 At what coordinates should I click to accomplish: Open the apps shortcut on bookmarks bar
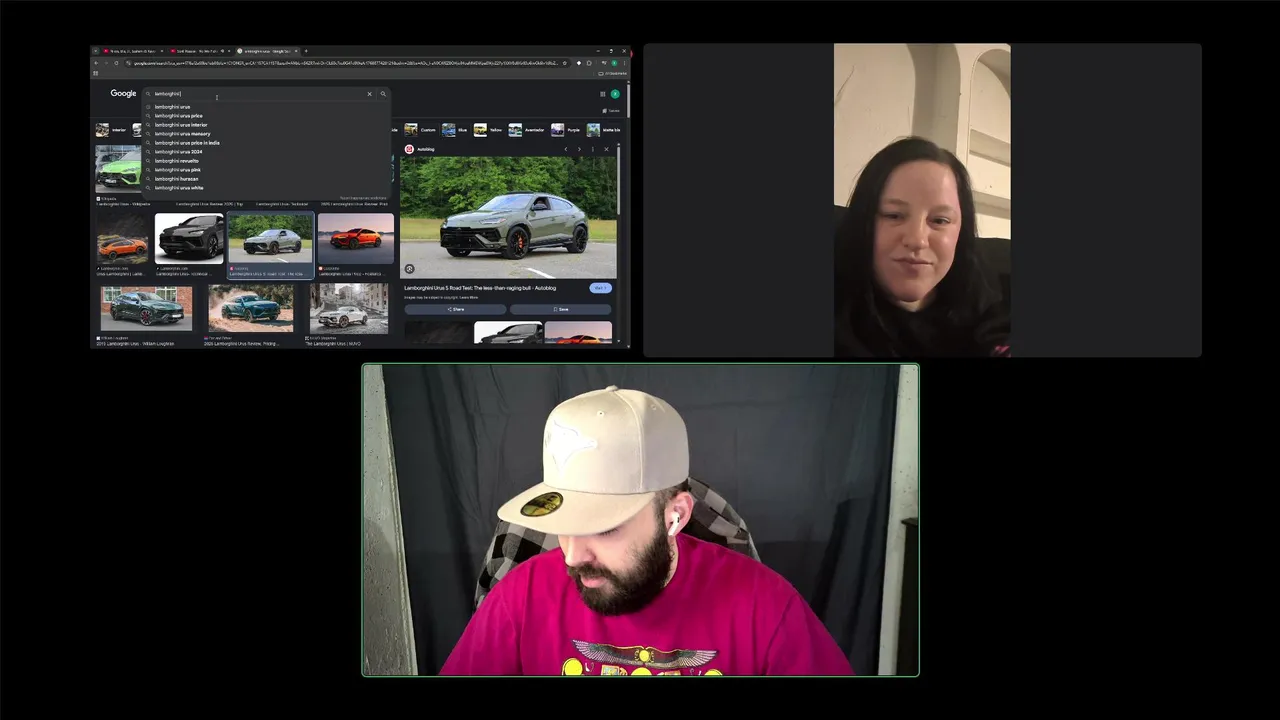tap(96, 73)
